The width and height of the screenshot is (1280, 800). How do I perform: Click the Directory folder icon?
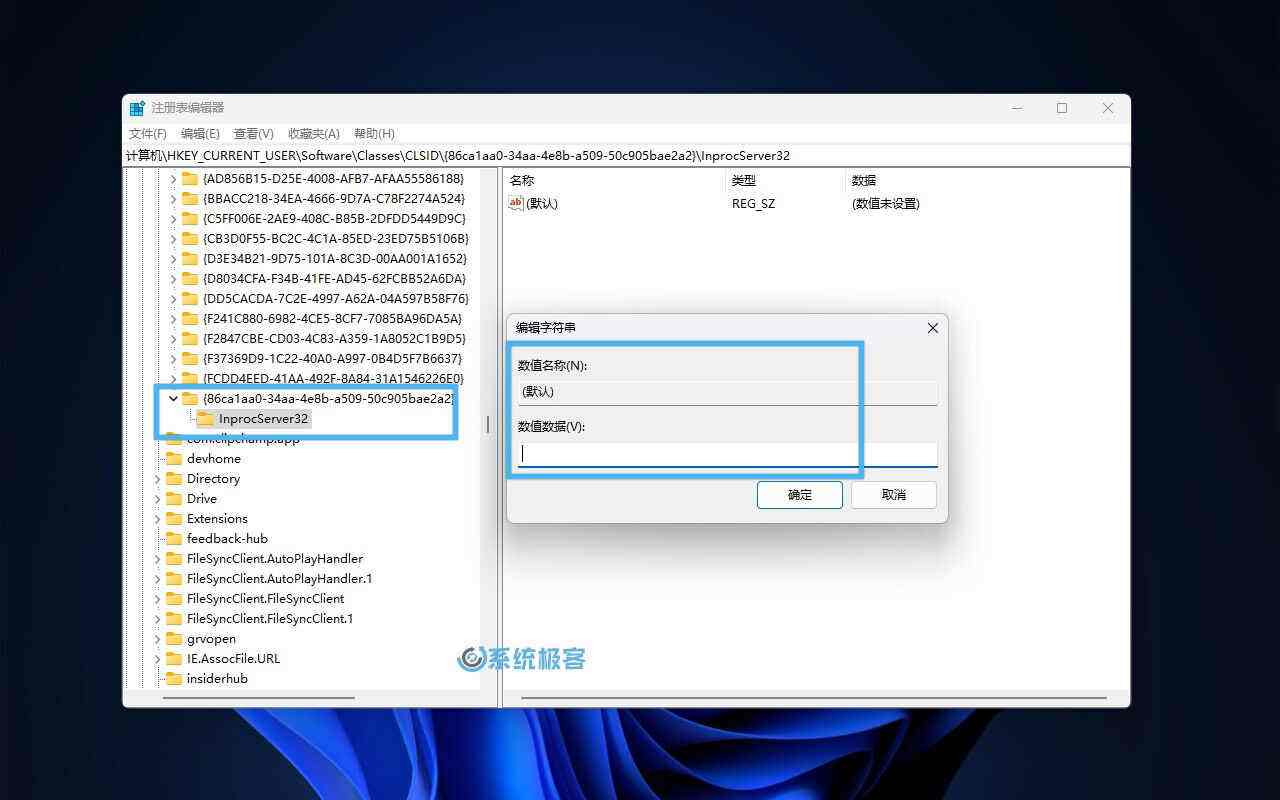175,478
